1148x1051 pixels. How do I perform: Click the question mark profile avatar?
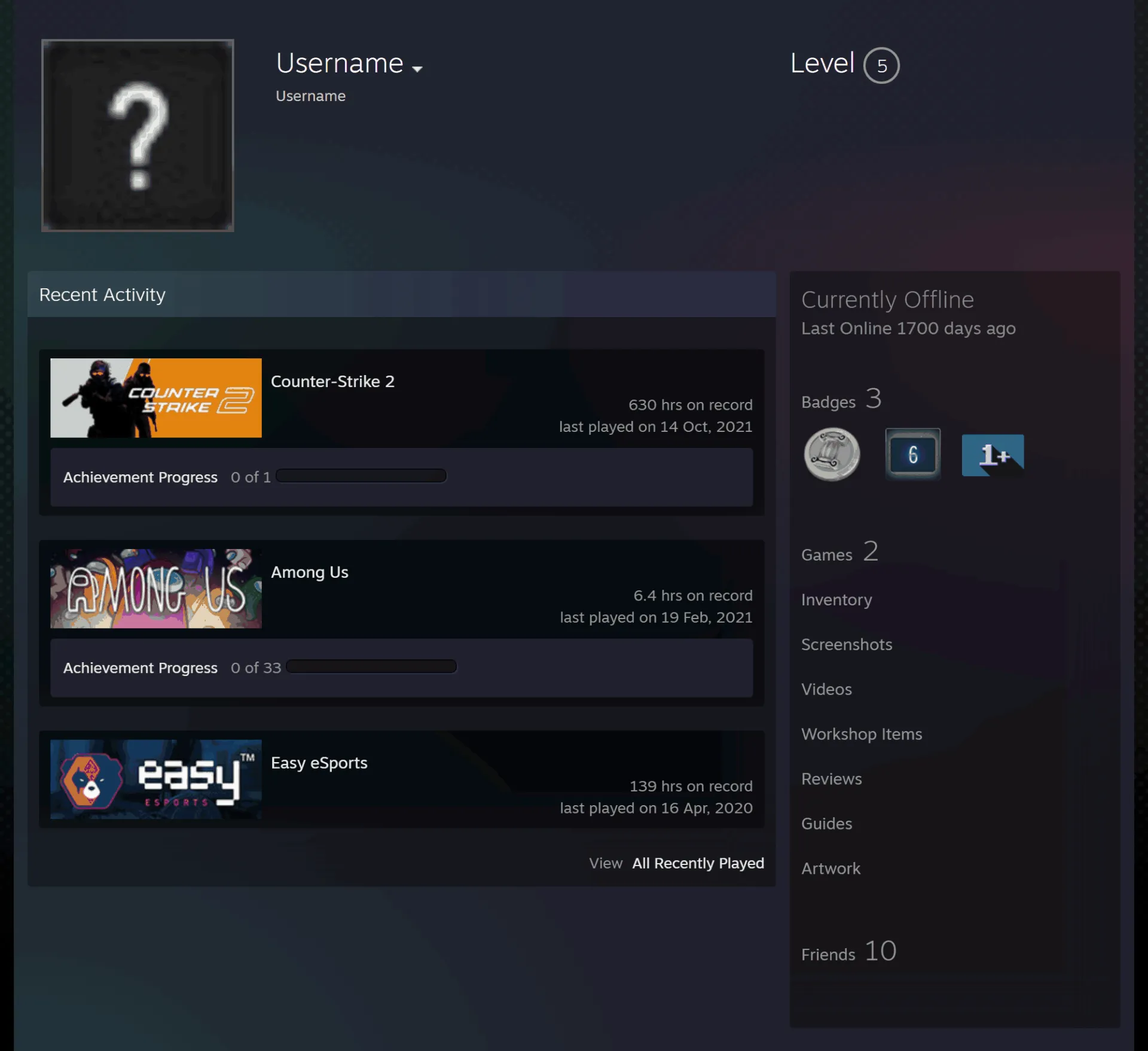click(138, 135)
